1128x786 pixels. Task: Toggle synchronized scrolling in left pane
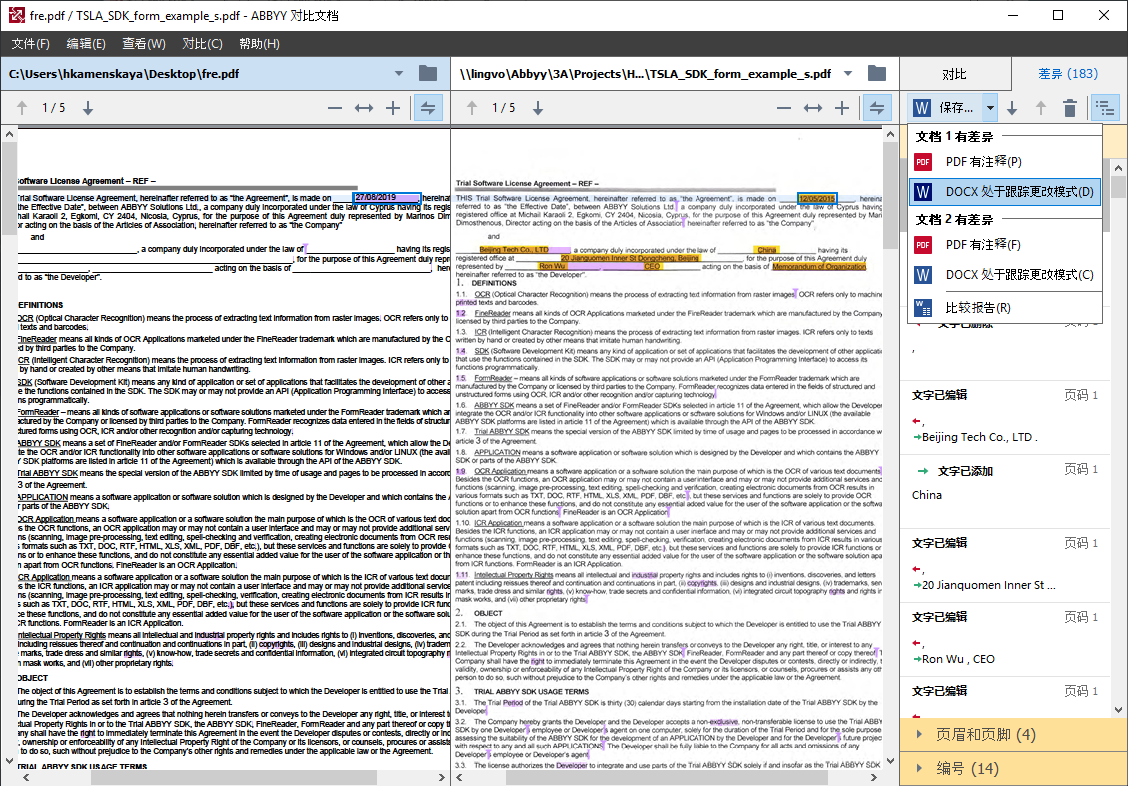click(428, 108)
